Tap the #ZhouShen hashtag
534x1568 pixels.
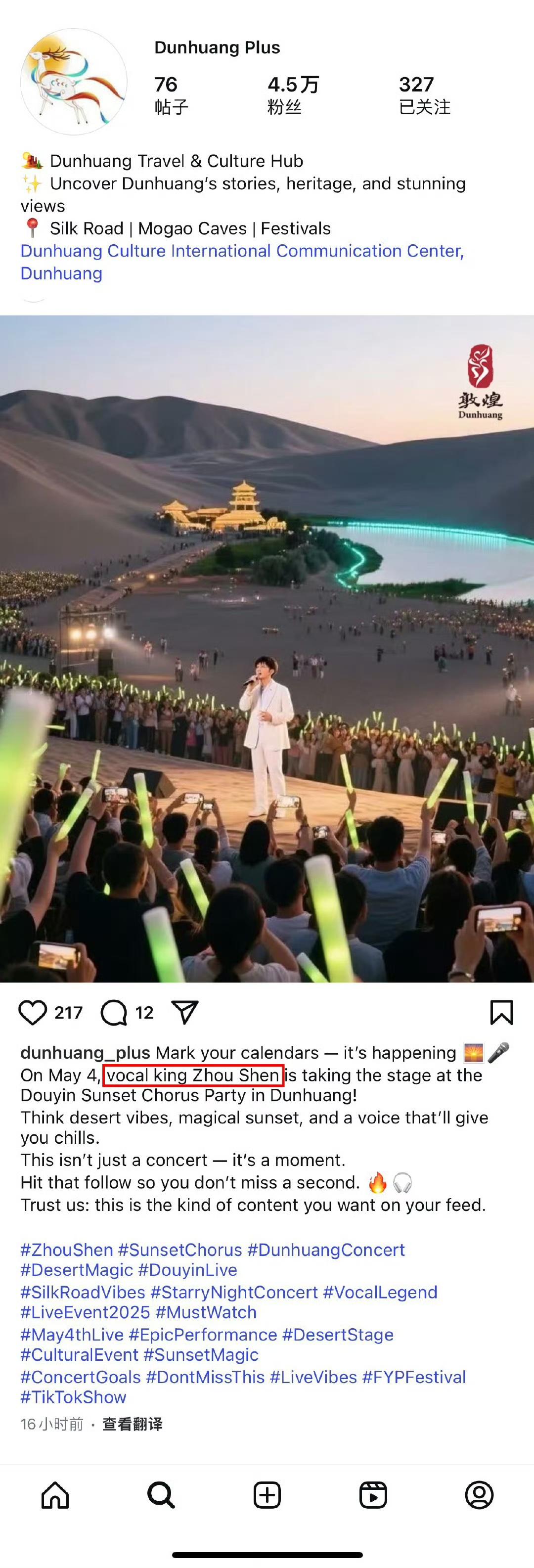(x=67, y=1250)
